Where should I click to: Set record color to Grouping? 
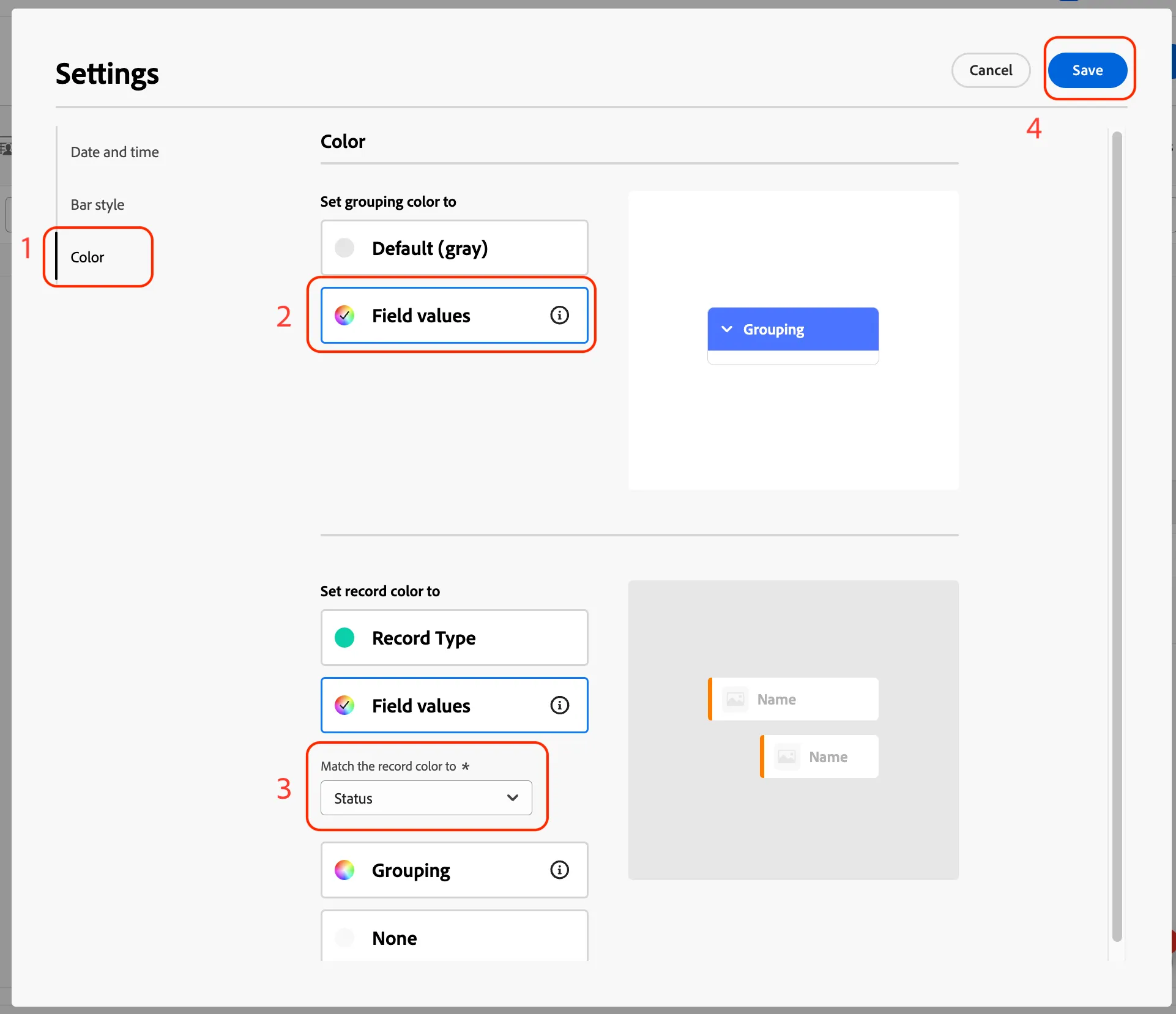[x=454, y=870]
